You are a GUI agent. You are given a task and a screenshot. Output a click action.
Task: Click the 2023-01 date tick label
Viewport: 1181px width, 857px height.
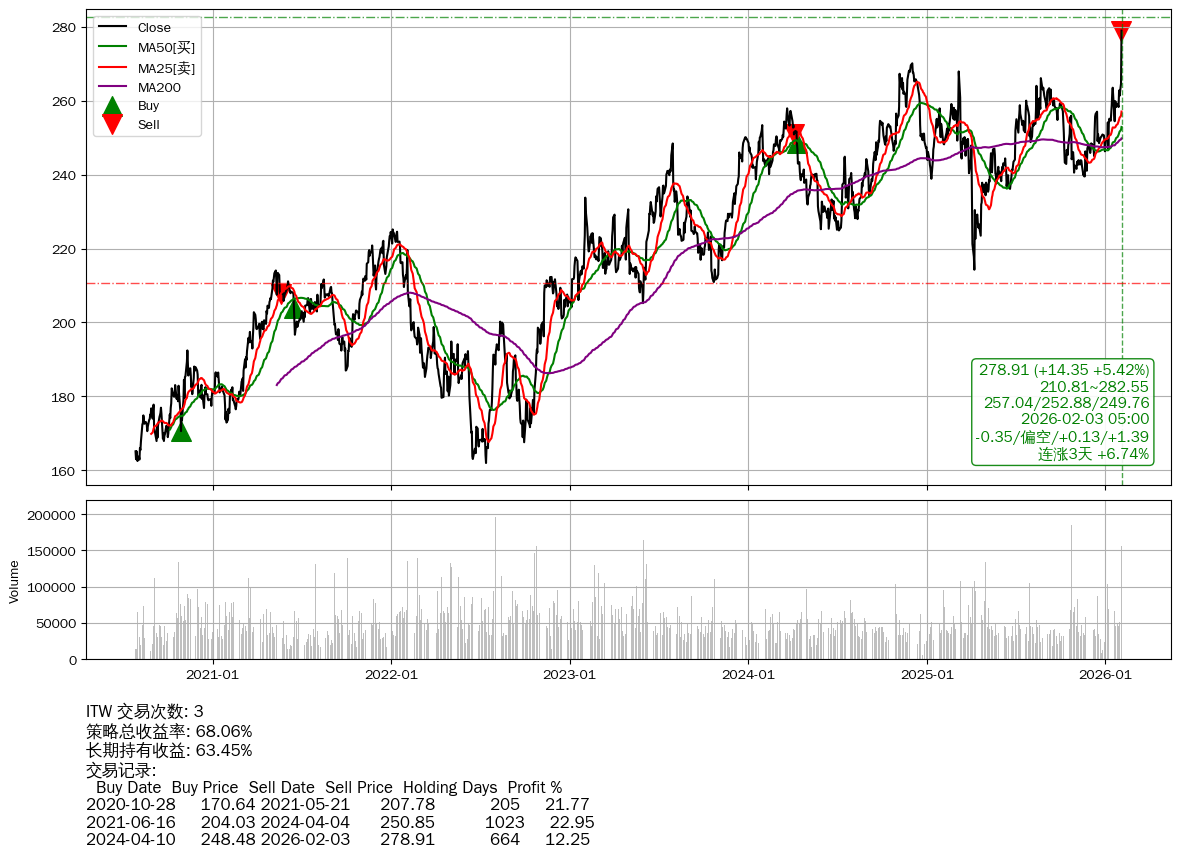[x=570, y=675]
